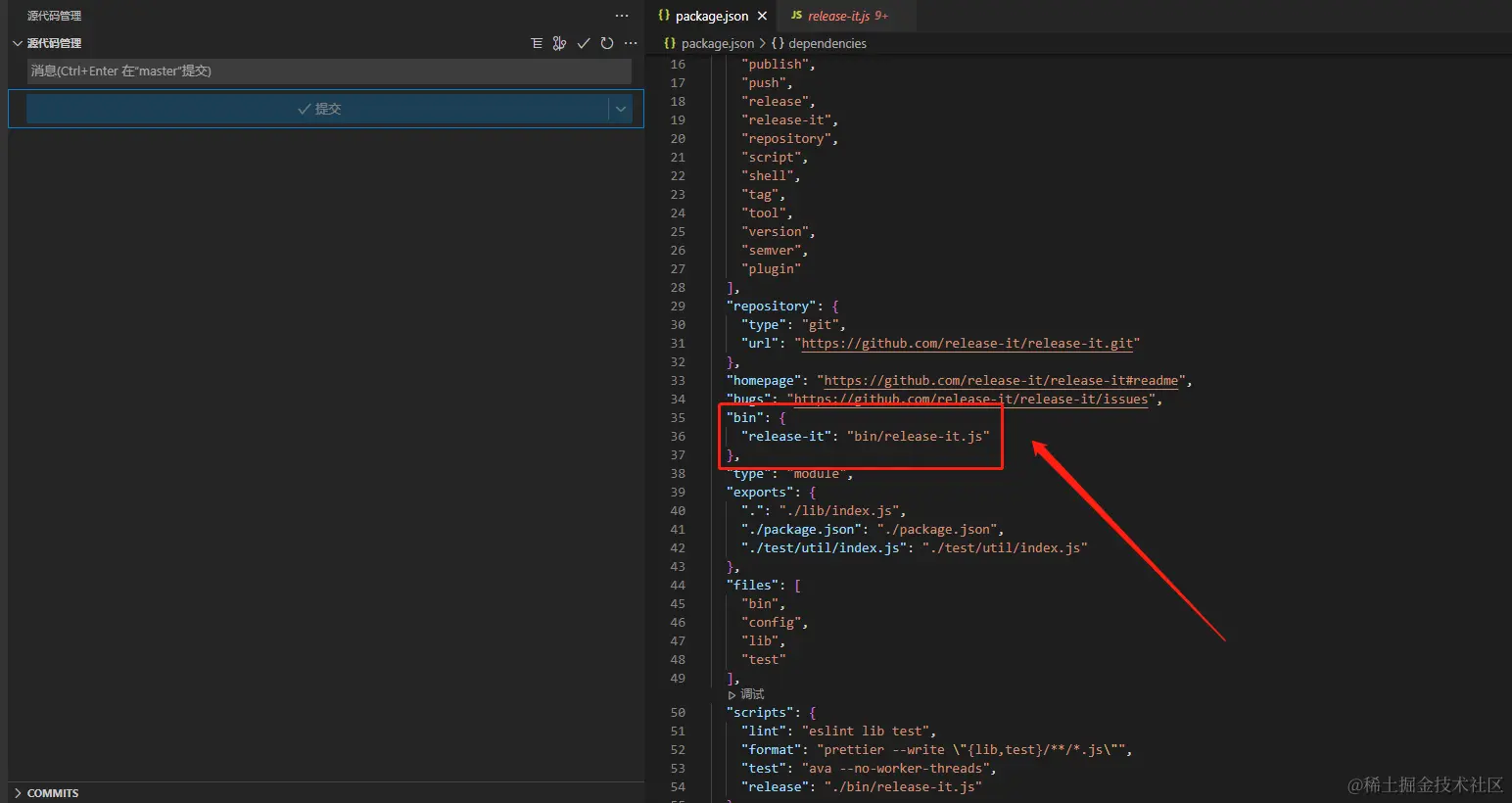
Task: Click the JS file icon on the release-it.js tab
Action: [x=797, y=16]
